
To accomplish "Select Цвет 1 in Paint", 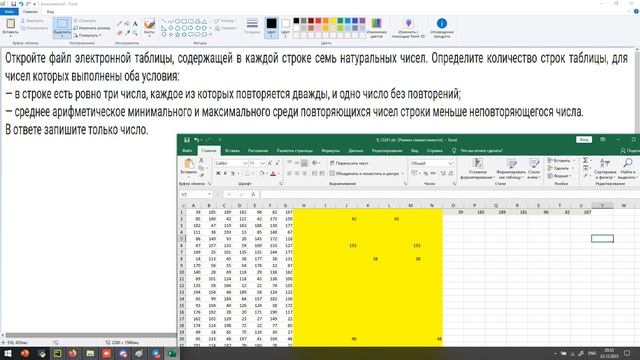I will [271, 27].
